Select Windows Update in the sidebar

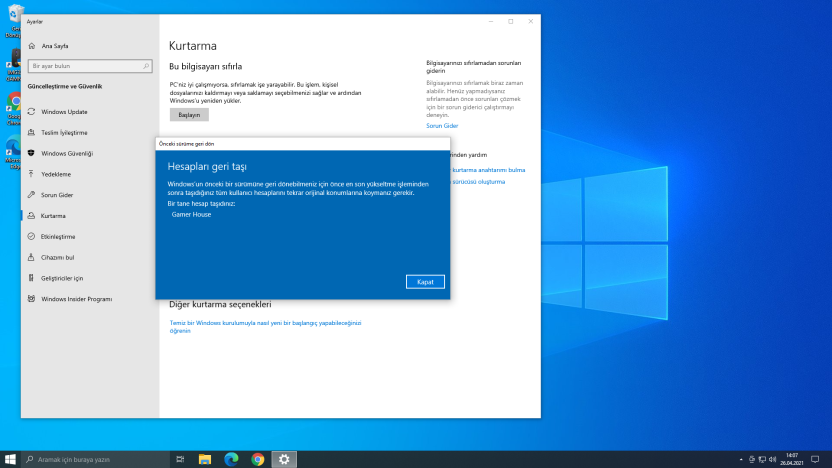click(64, 112)
